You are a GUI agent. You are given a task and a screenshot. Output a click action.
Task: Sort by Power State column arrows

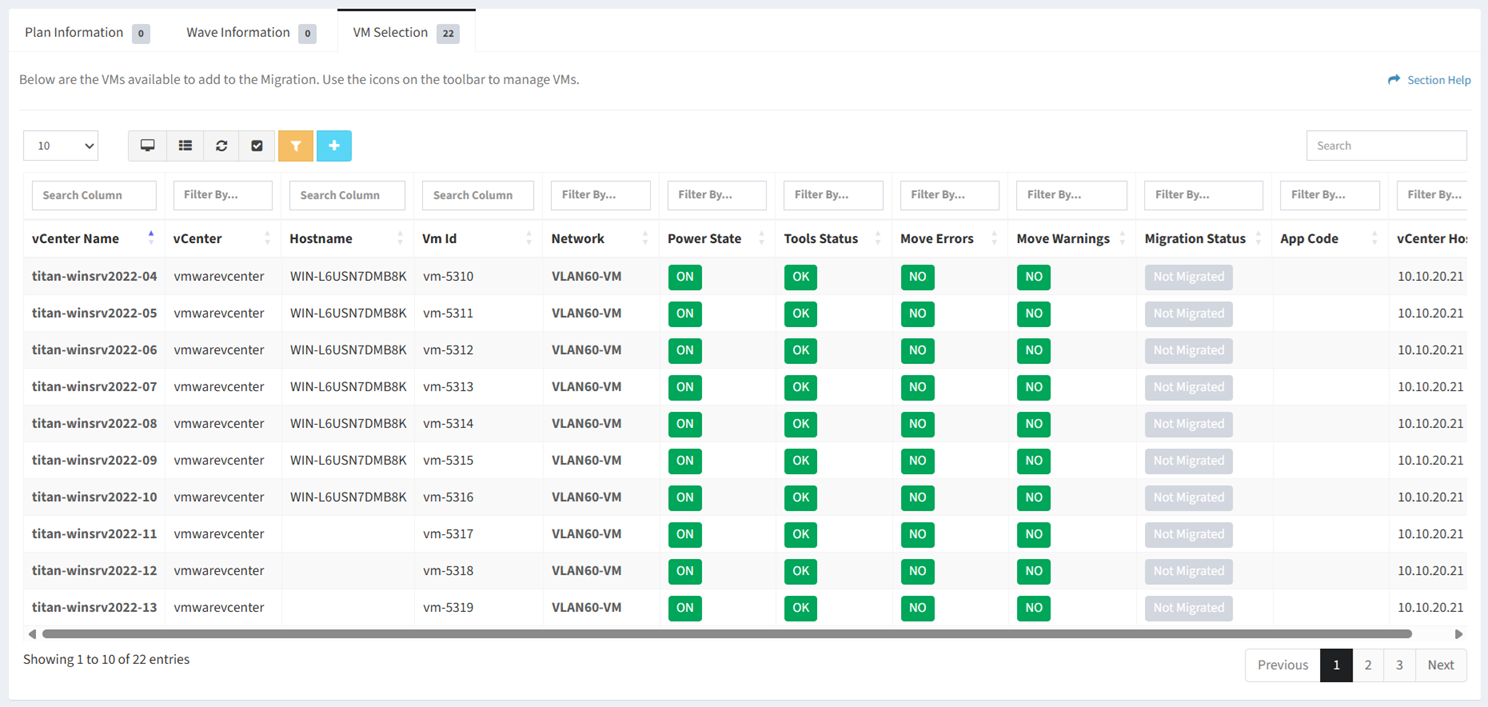click(761, 238)
